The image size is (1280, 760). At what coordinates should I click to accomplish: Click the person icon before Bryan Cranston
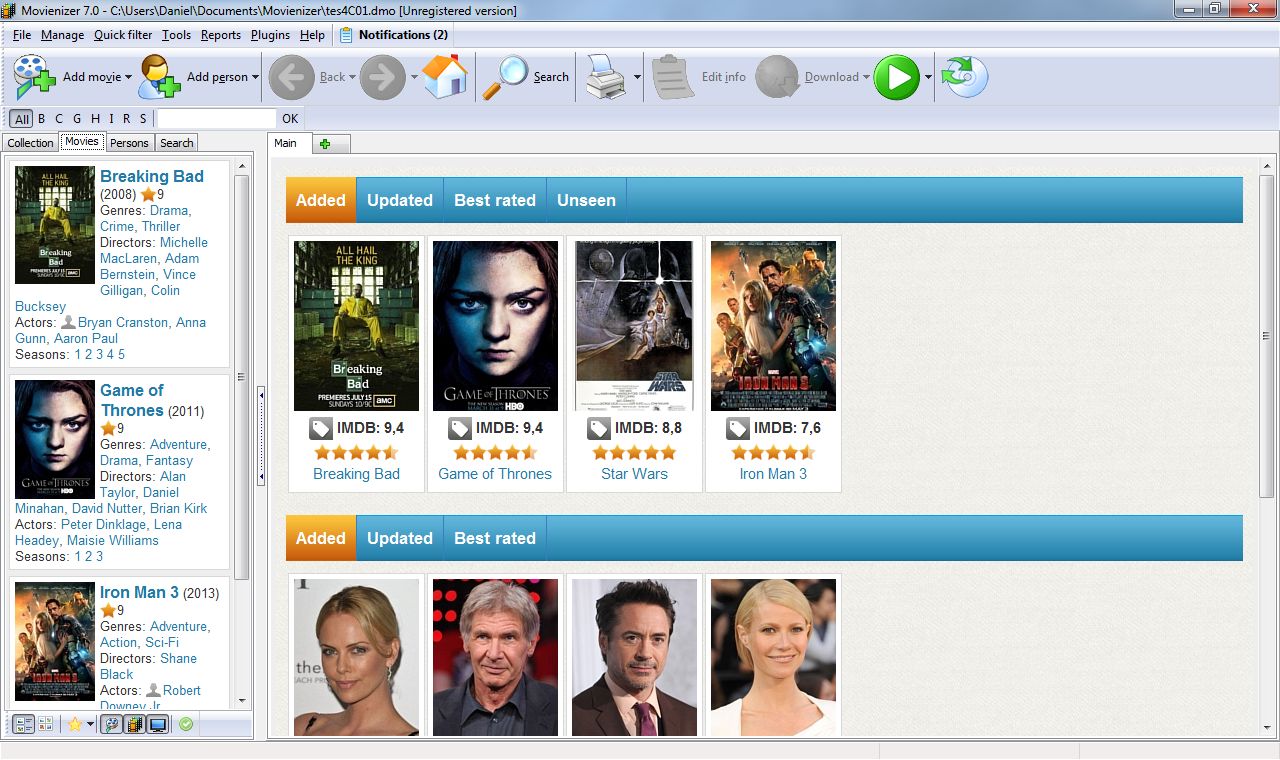[68, 322]
